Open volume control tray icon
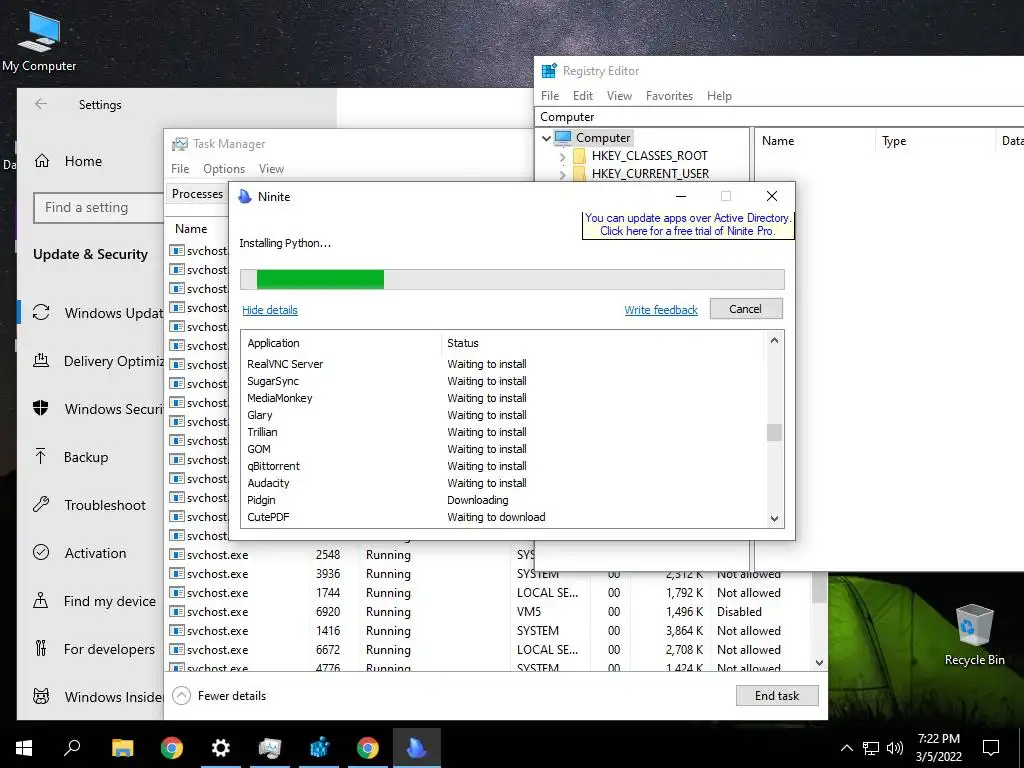Viewport: 1024px width, 768px height. (895, 748)
